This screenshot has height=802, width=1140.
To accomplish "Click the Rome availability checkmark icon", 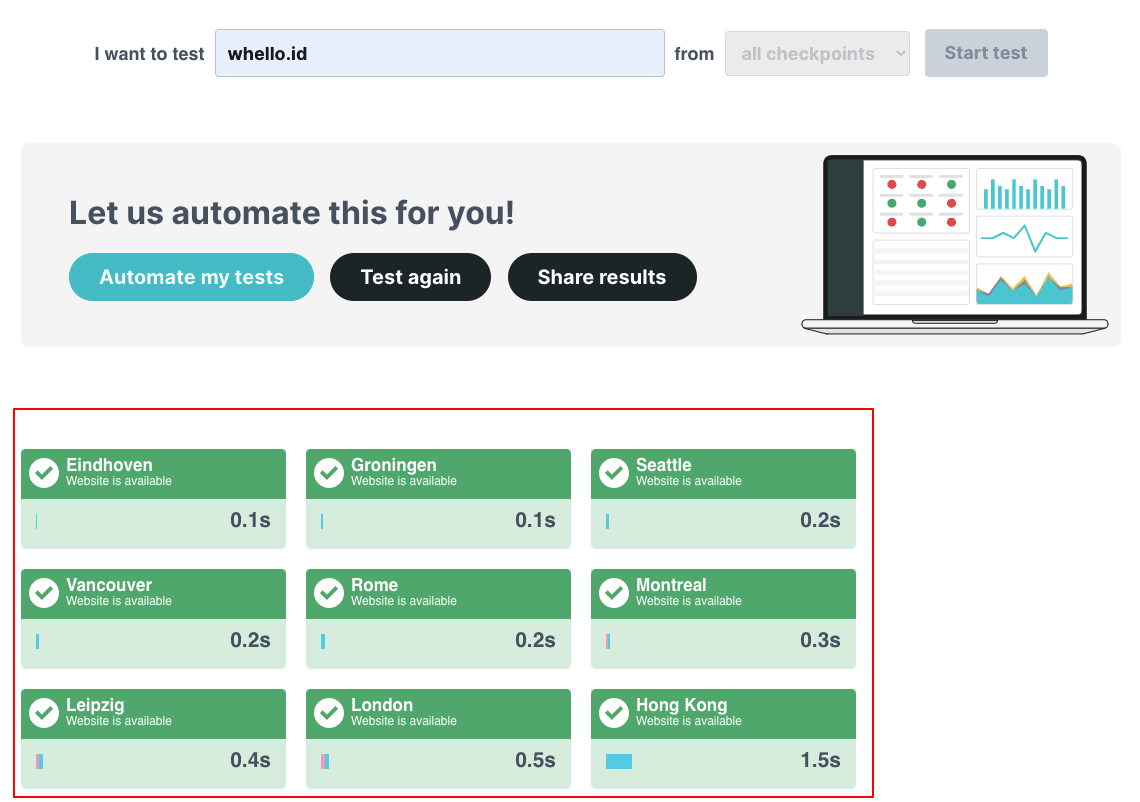I will click(329, 593).
